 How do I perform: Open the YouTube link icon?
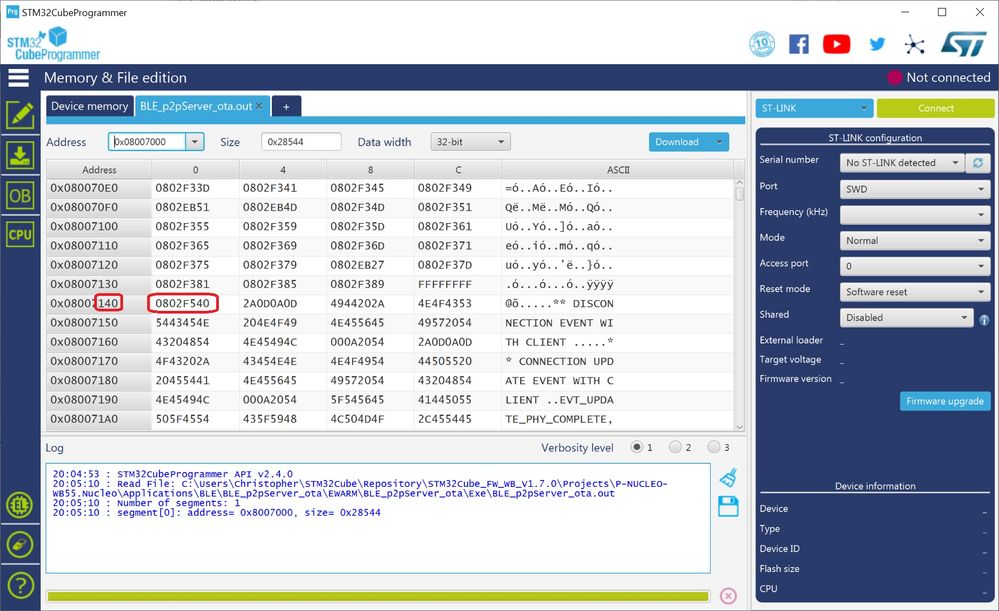837,44
